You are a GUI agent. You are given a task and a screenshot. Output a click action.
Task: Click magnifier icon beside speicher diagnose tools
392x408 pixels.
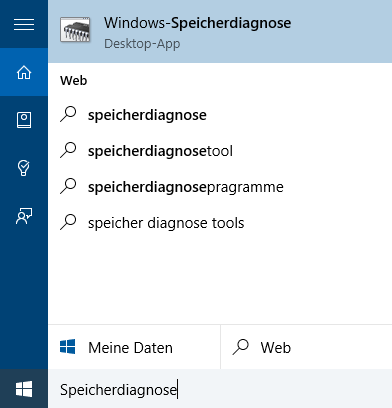pos(68,222)
